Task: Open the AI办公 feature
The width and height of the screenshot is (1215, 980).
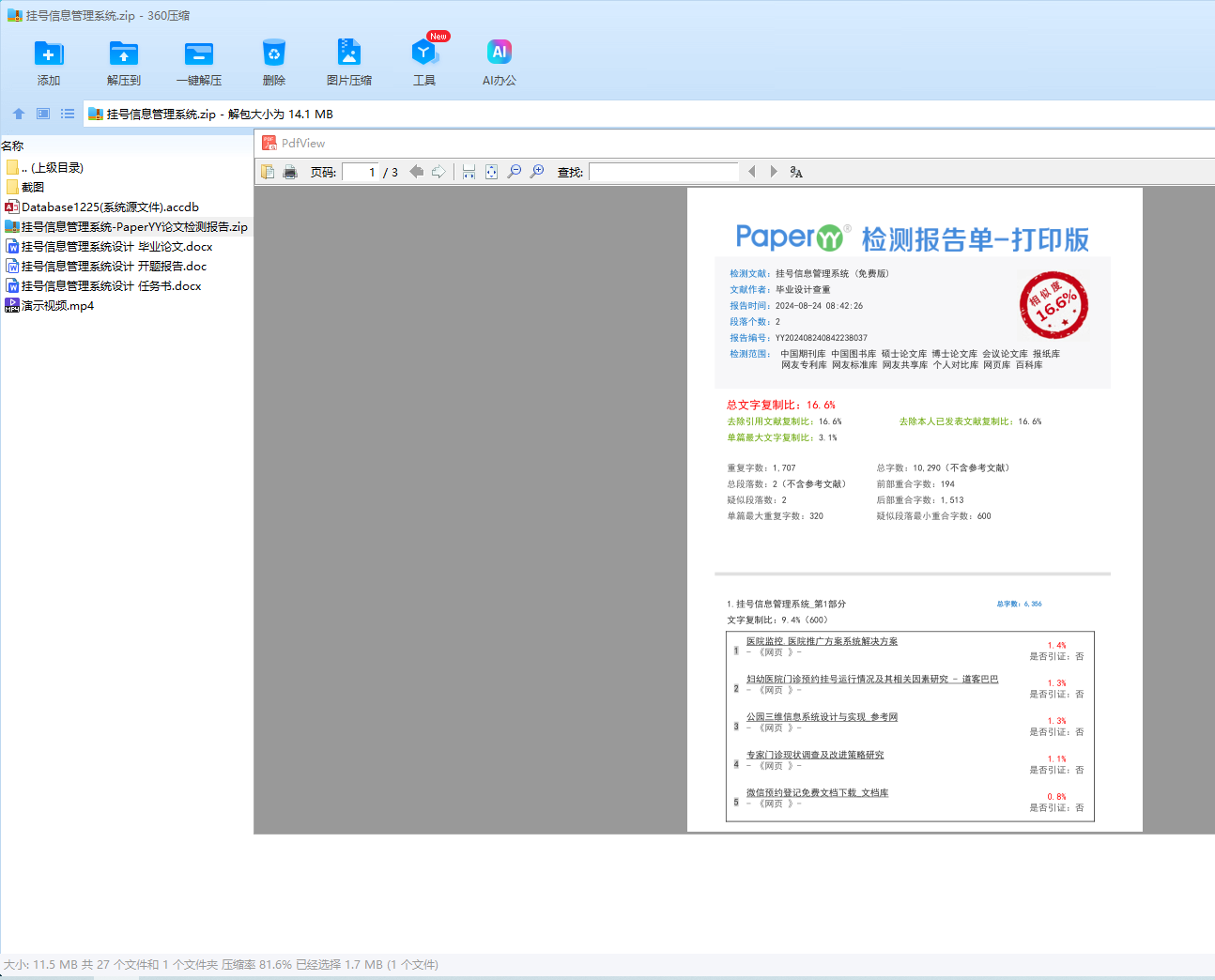Action: [500, 63]
